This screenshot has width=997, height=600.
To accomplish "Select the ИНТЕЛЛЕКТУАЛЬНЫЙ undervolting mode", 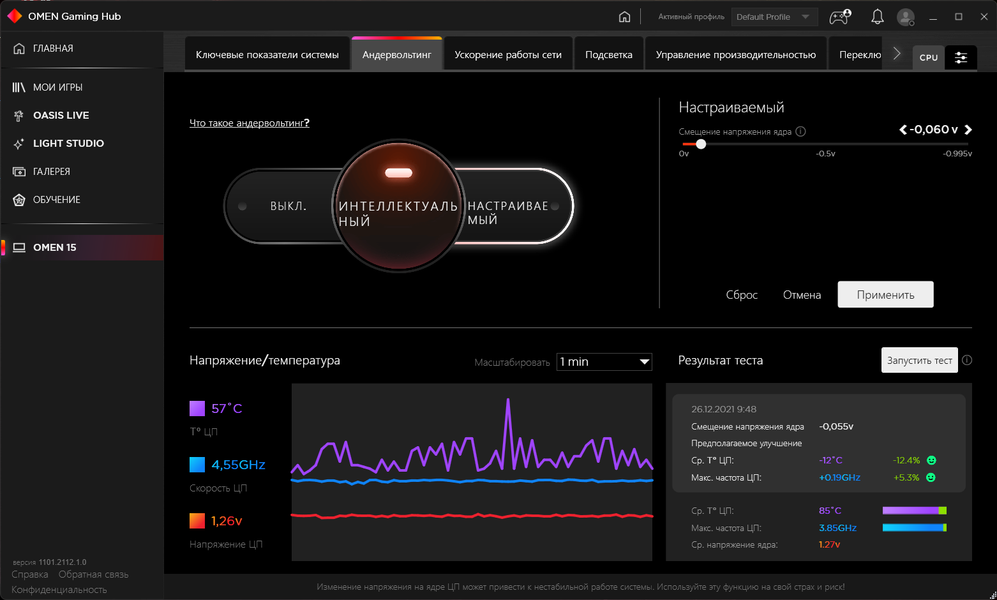I will pyautogui.click(x=398, y=206).
